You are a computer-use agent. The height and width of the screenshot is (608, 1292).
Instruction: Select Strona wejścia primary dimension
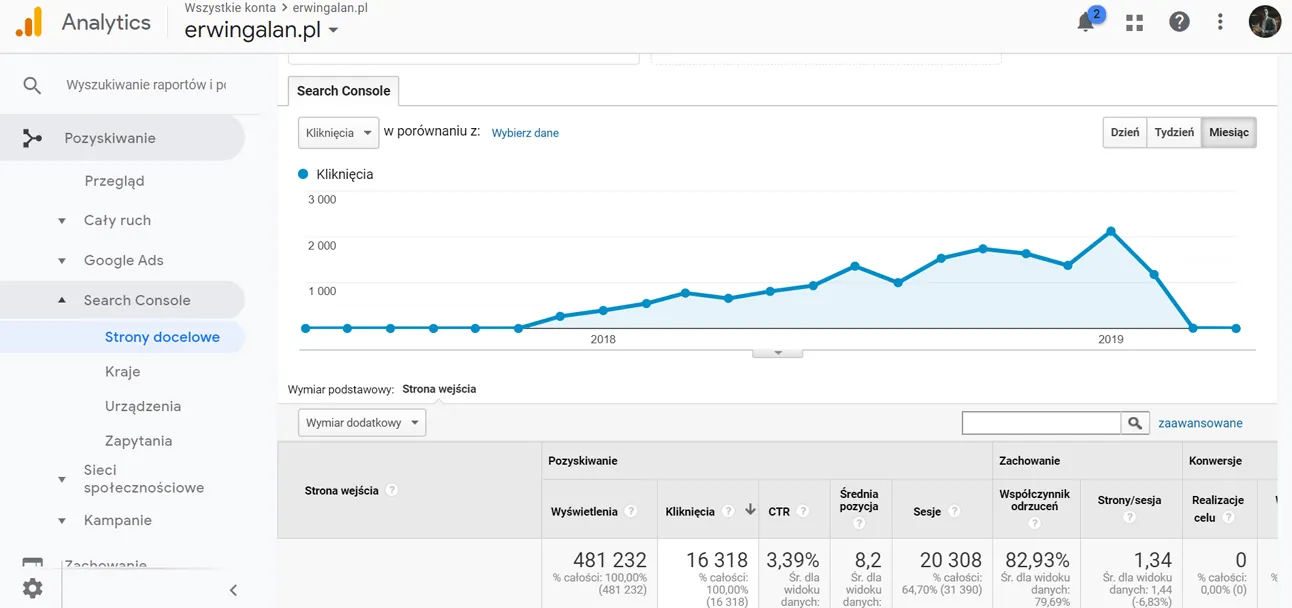click(439, 389)
